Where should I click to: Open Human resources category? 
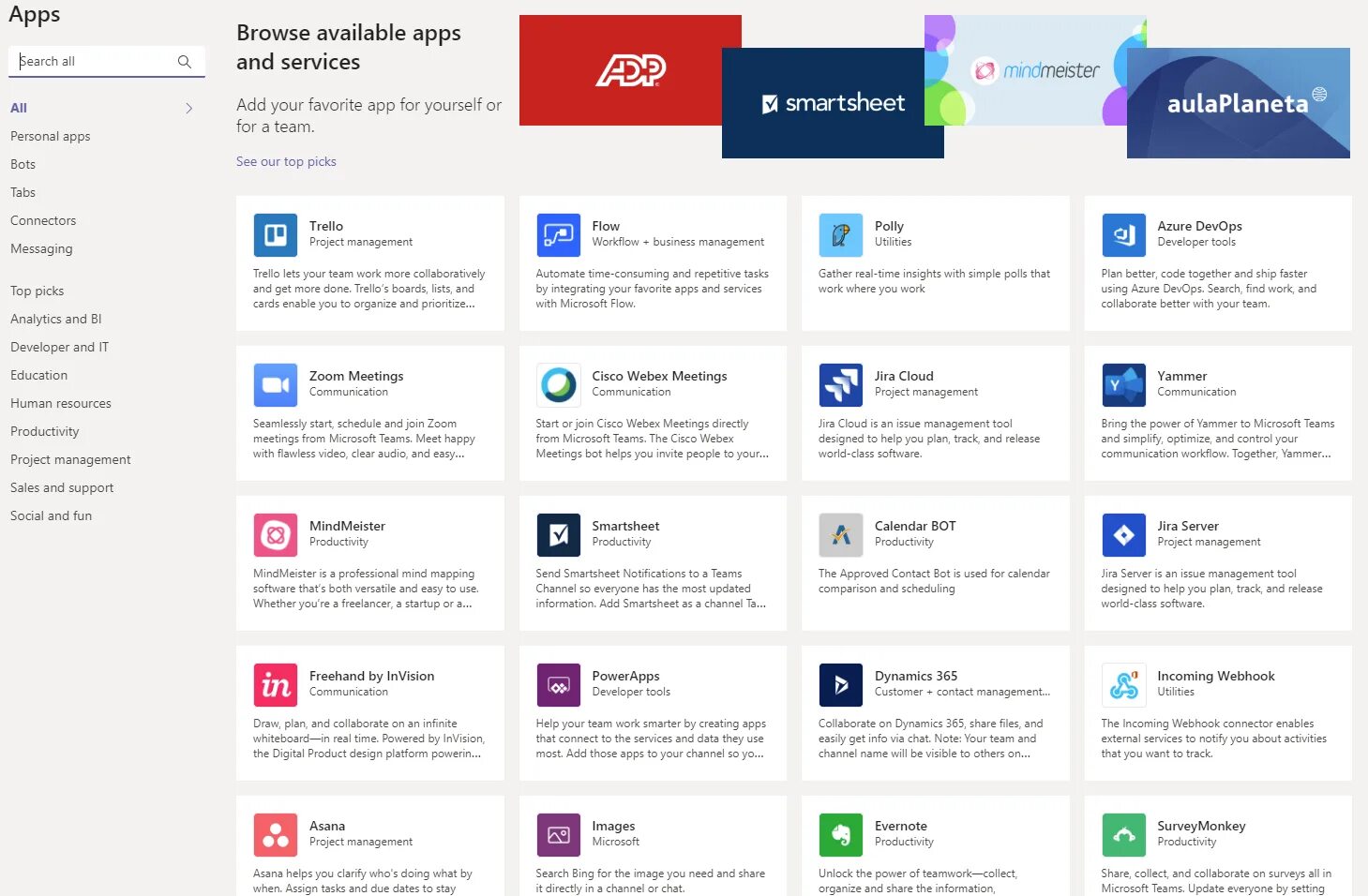(61, 403)
